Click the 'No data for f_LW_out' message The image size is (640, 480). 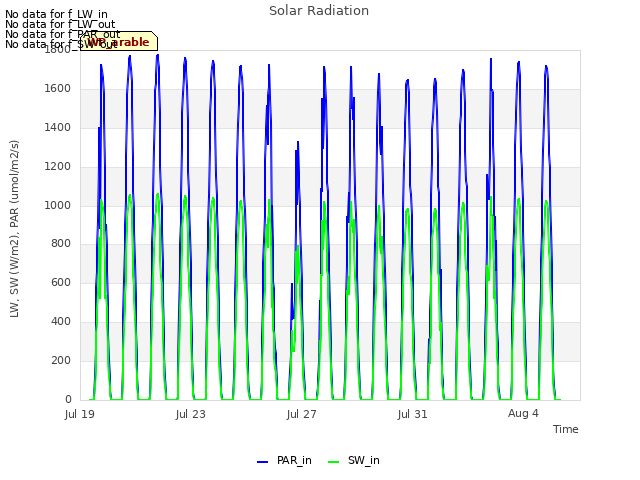click(x=60, y=24)
